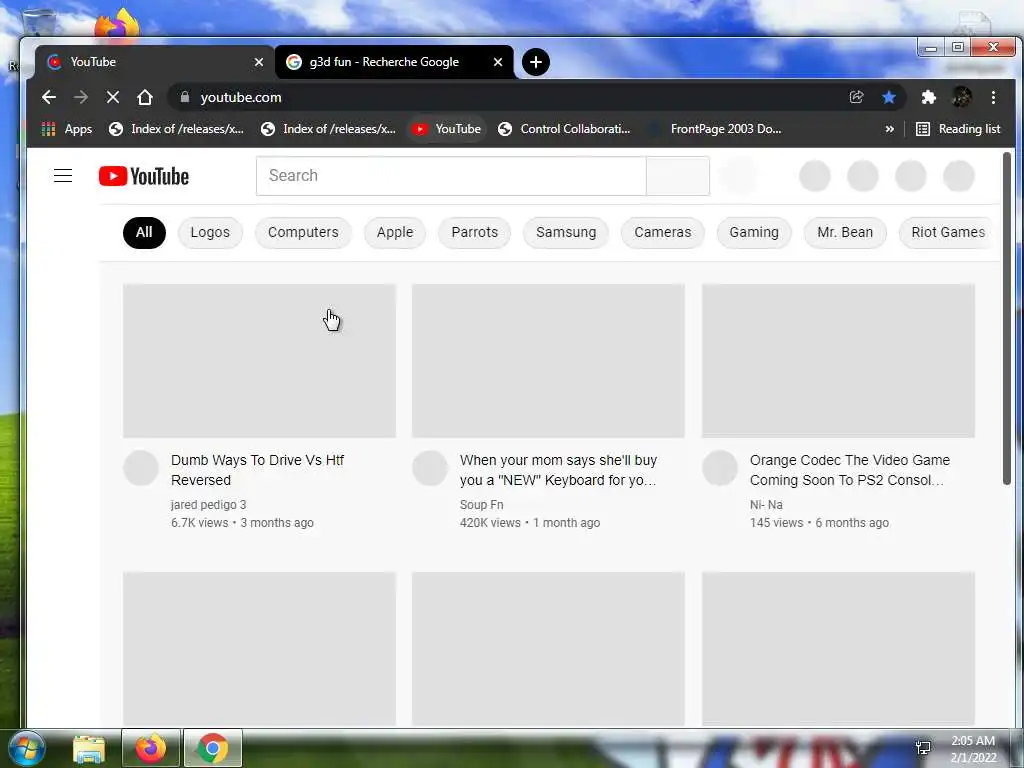Screen dimensions: 1024x768
Task: Open the network tray icon
Action: click(923, 748)
